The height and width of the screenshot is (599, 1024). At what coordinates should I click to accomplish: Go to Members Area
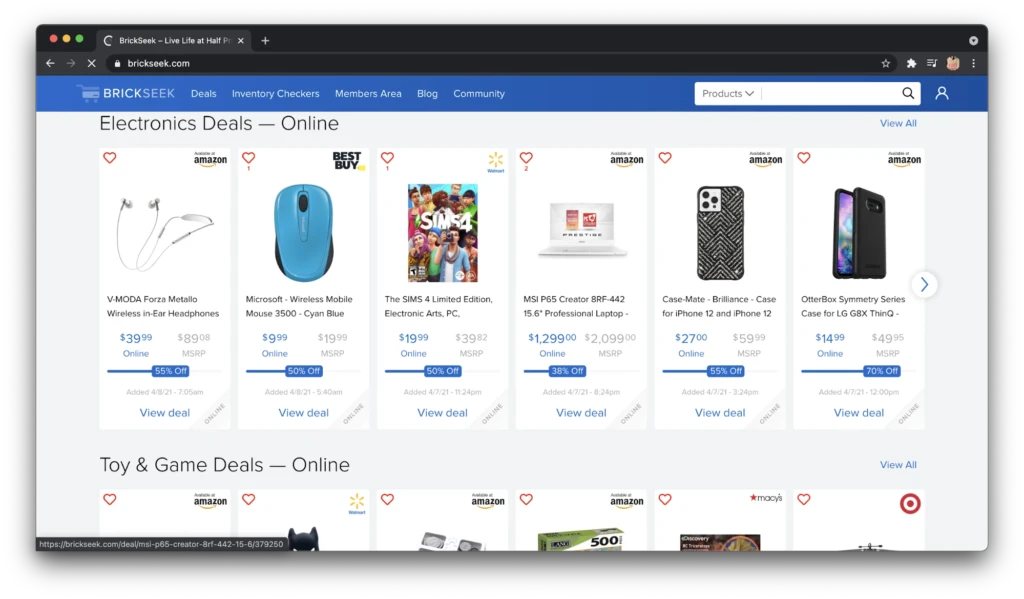(x=368, y=93)
